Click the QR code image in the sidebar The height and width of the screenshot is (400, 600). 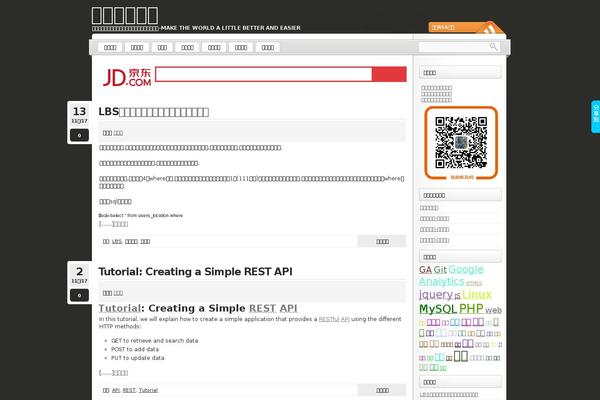pos(461,143)
